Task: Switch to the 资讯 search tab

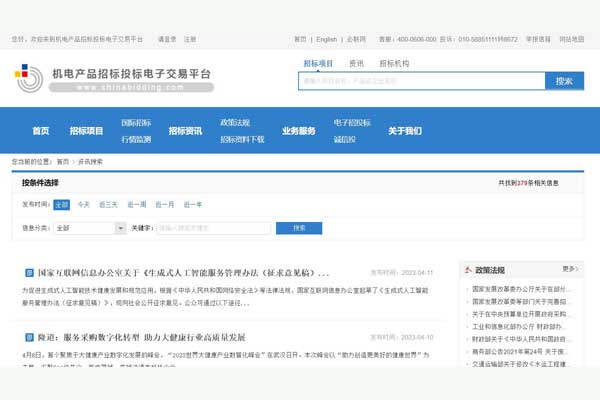Action: click(356, 64)
